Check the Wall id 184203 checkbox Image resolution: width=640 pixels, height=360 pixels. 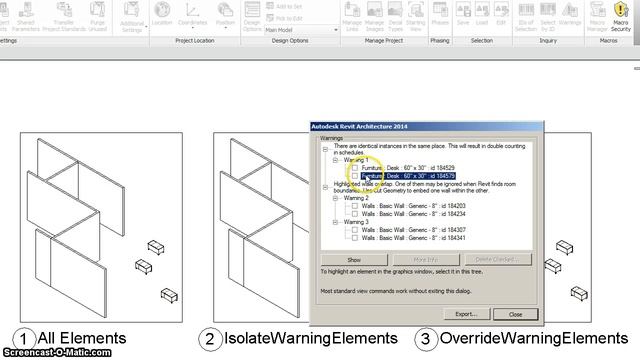coord(355,206)
